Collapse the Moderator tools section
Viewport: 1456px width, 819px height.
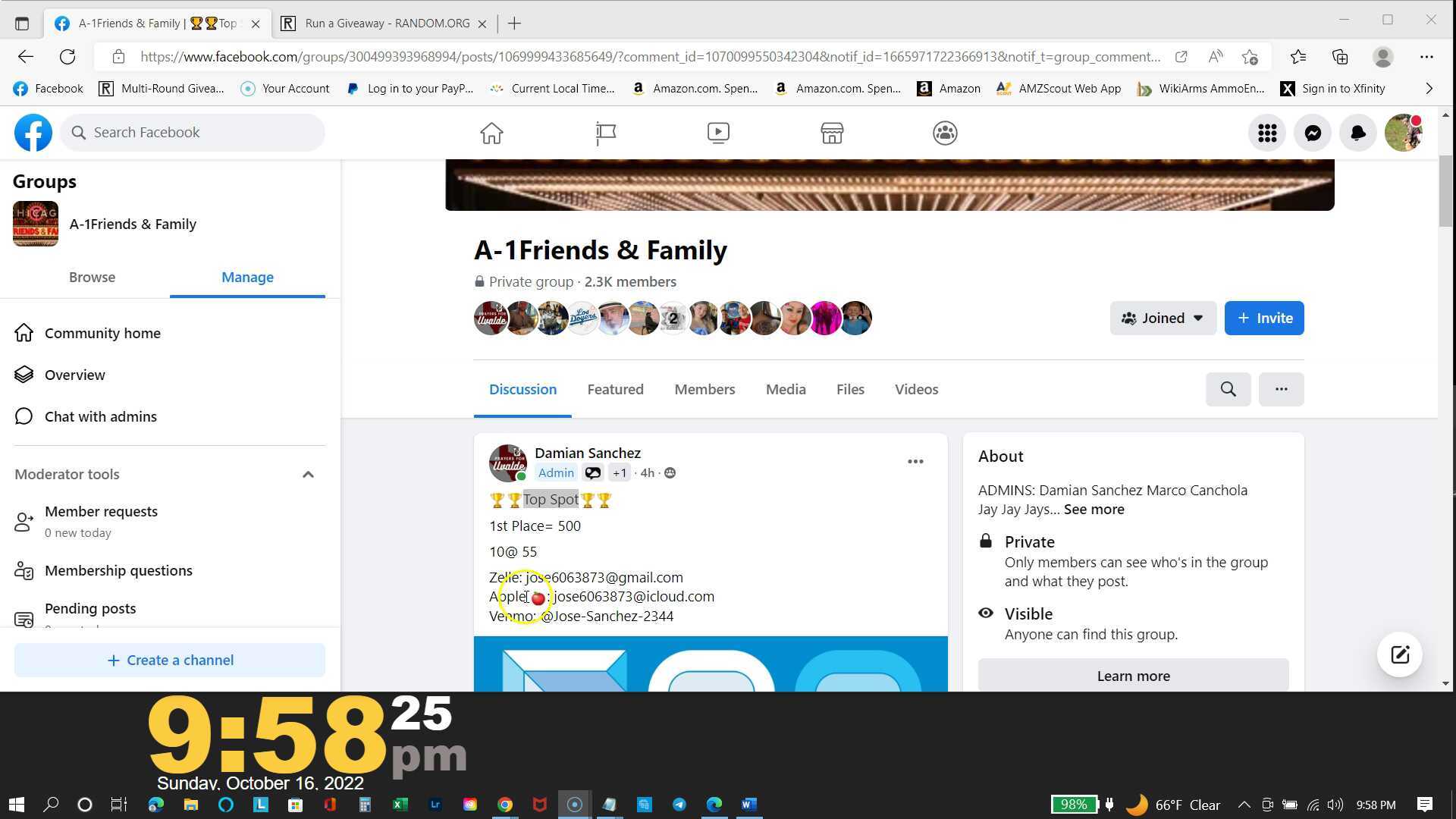tap(308, 475)
